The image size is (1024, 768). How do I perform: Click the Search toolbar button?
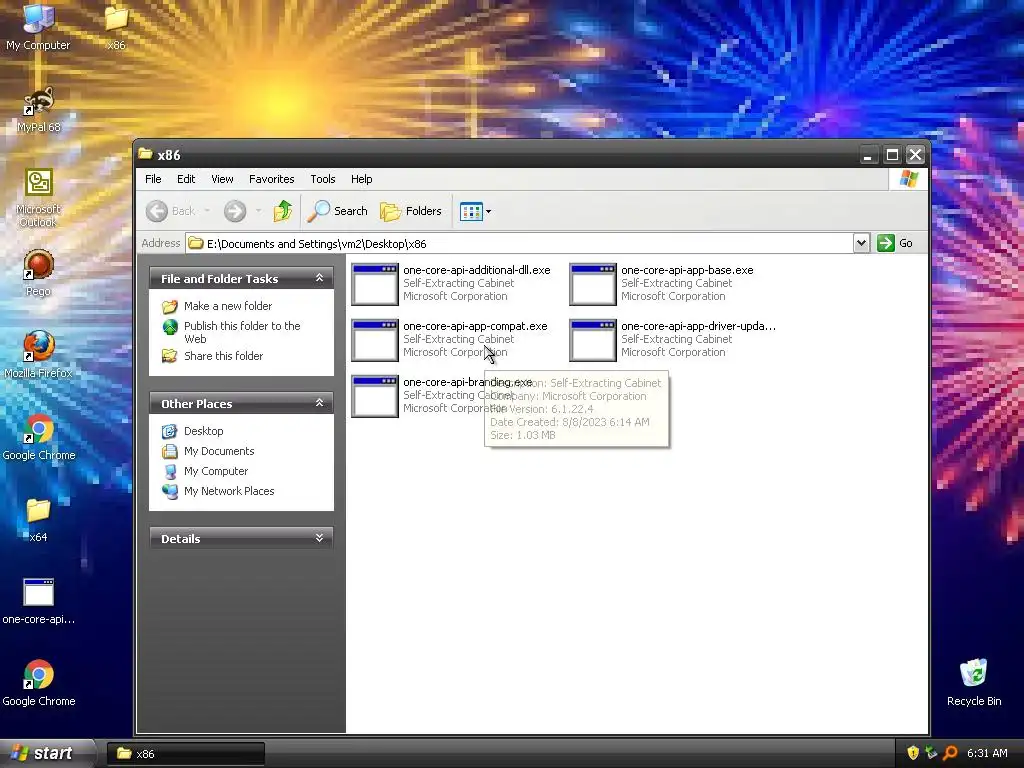[x=338, y=211]
